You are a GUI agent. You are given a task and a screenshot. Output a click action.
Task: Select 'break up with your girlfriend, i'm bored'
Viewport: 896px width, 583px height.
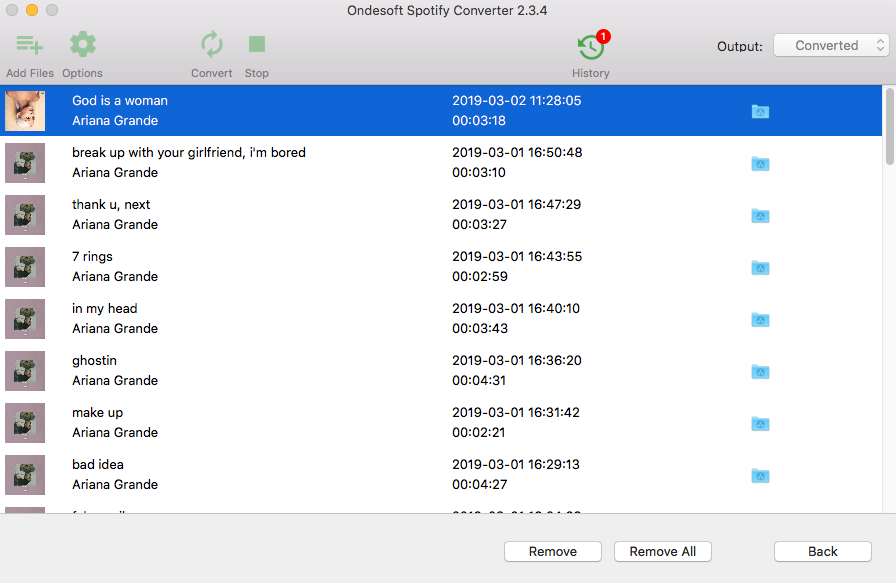coord(189,153)
